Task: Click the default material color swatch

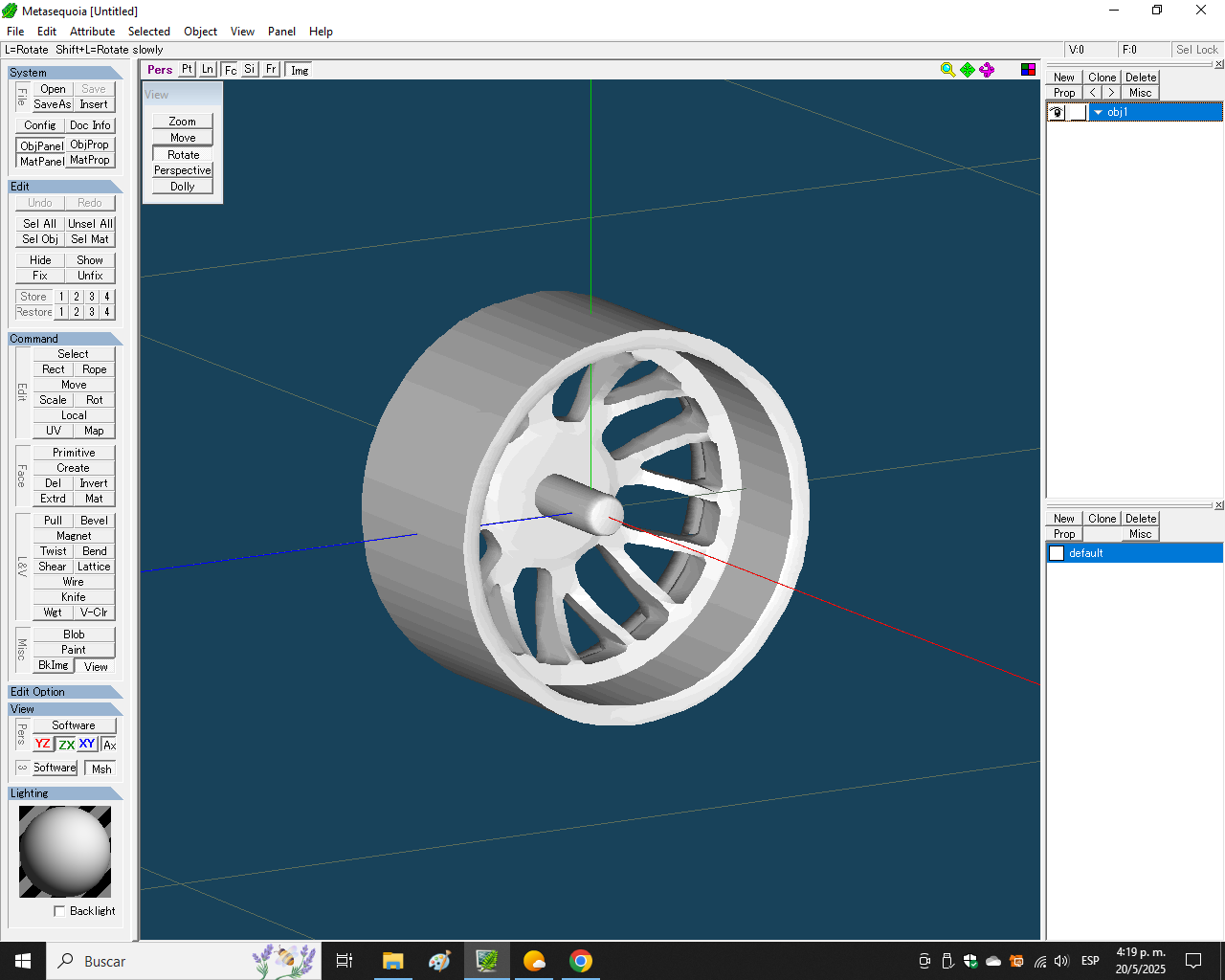Action: point(1057,553)
